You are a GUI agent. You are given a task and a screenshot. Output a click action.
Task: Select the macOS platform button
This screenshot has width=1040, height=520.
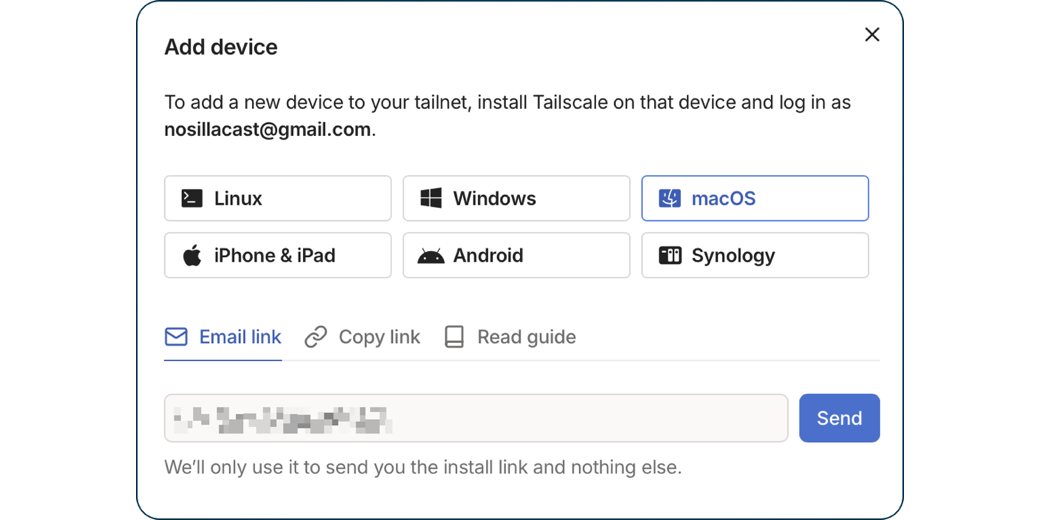(755, 198)
